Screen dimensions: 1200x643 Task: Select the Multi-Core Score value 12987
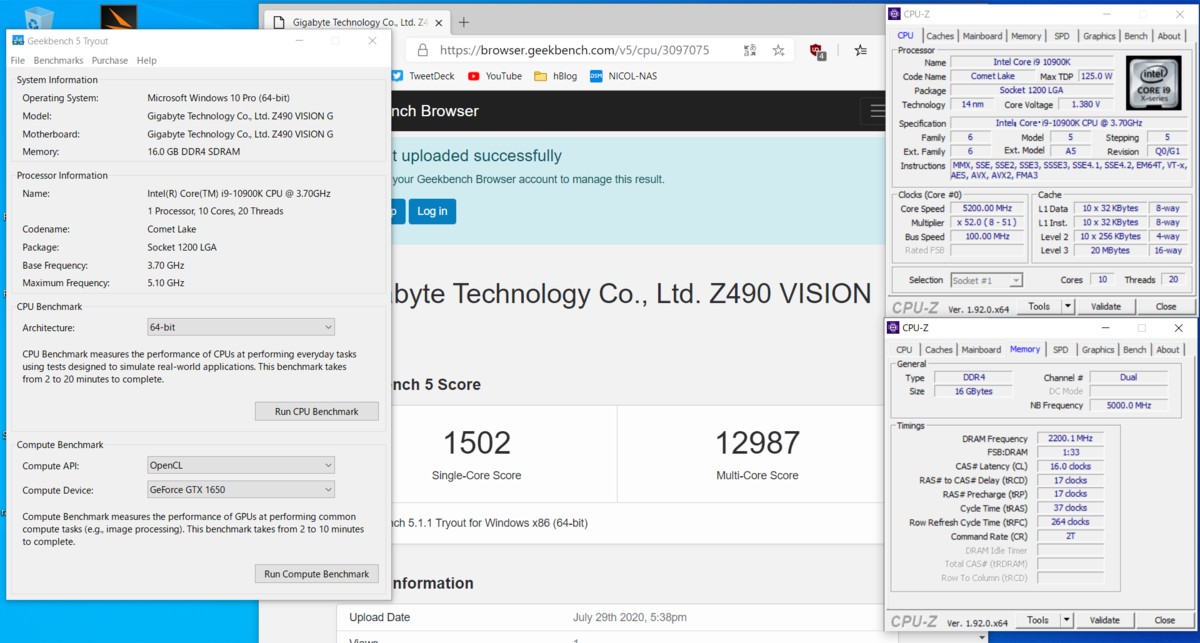757,443
